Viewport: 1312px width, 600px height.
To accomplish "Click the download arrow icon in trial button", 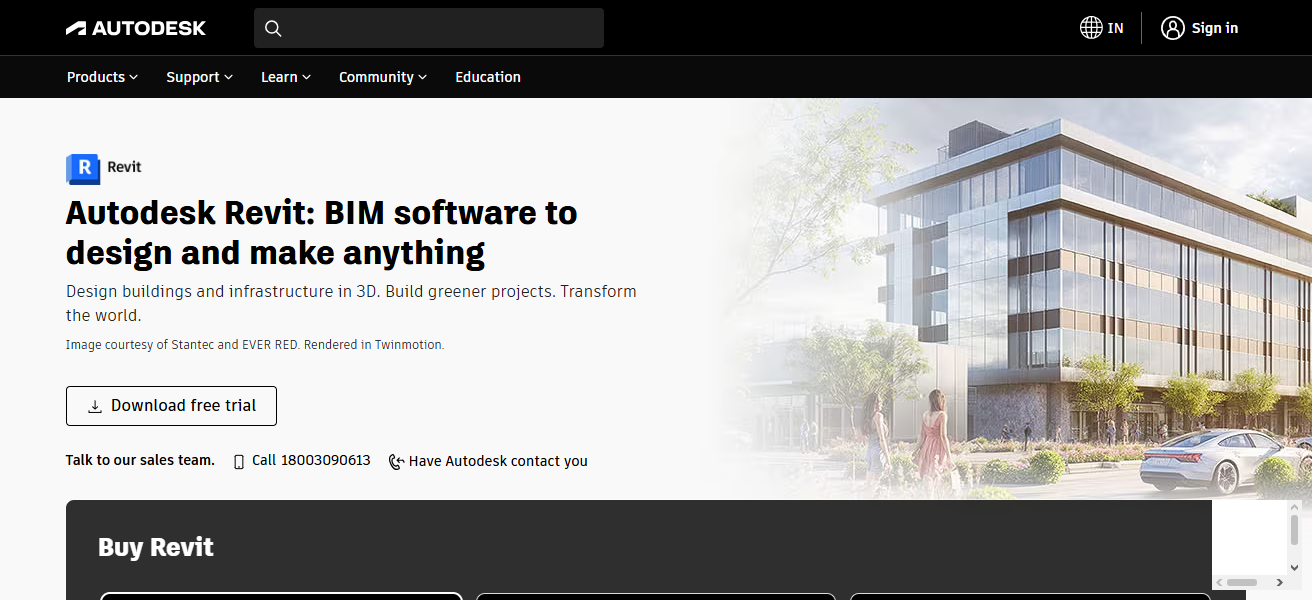I will pos(95,406).
